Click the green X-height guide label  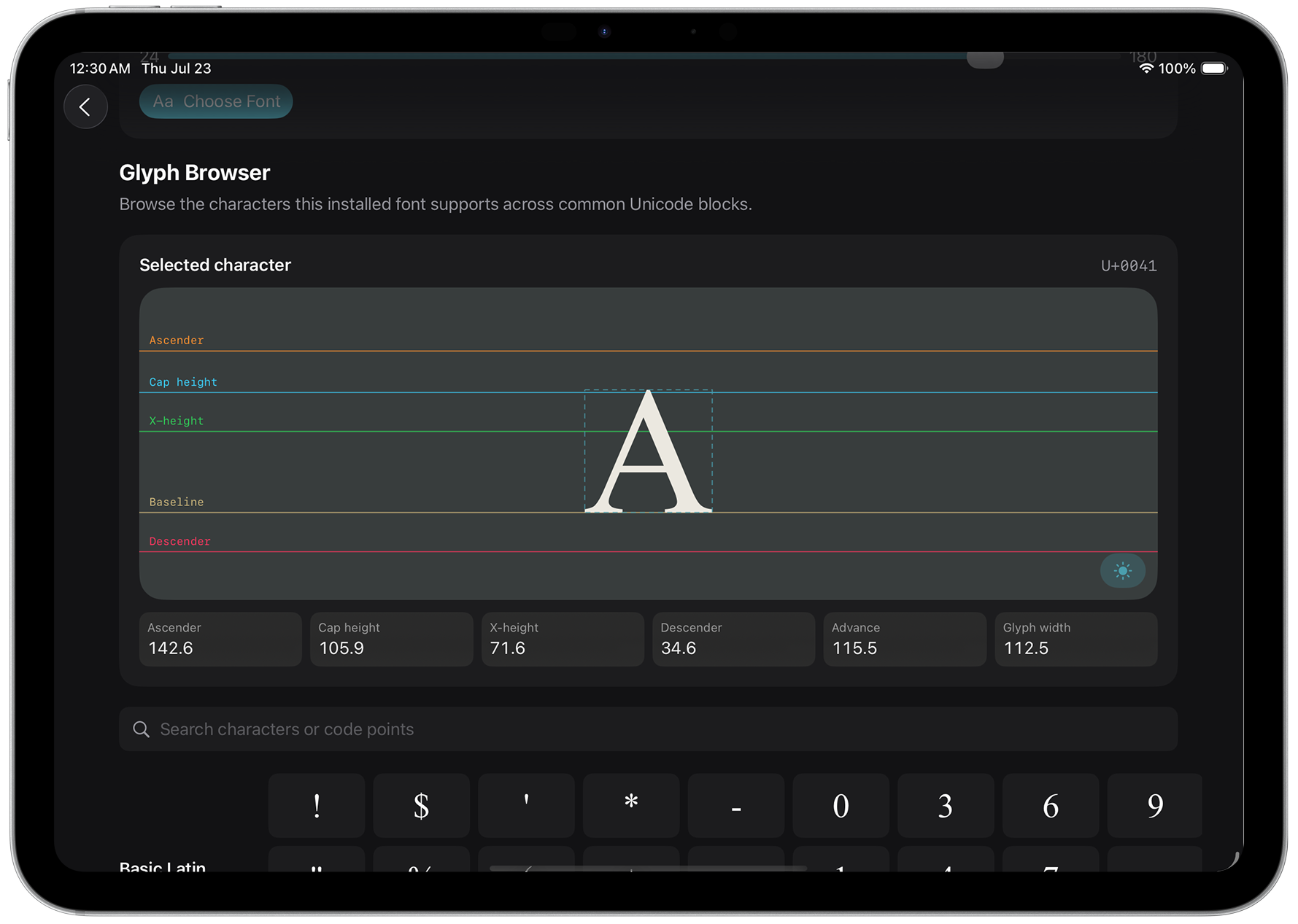pyautogui.click(x=177, y=421)
